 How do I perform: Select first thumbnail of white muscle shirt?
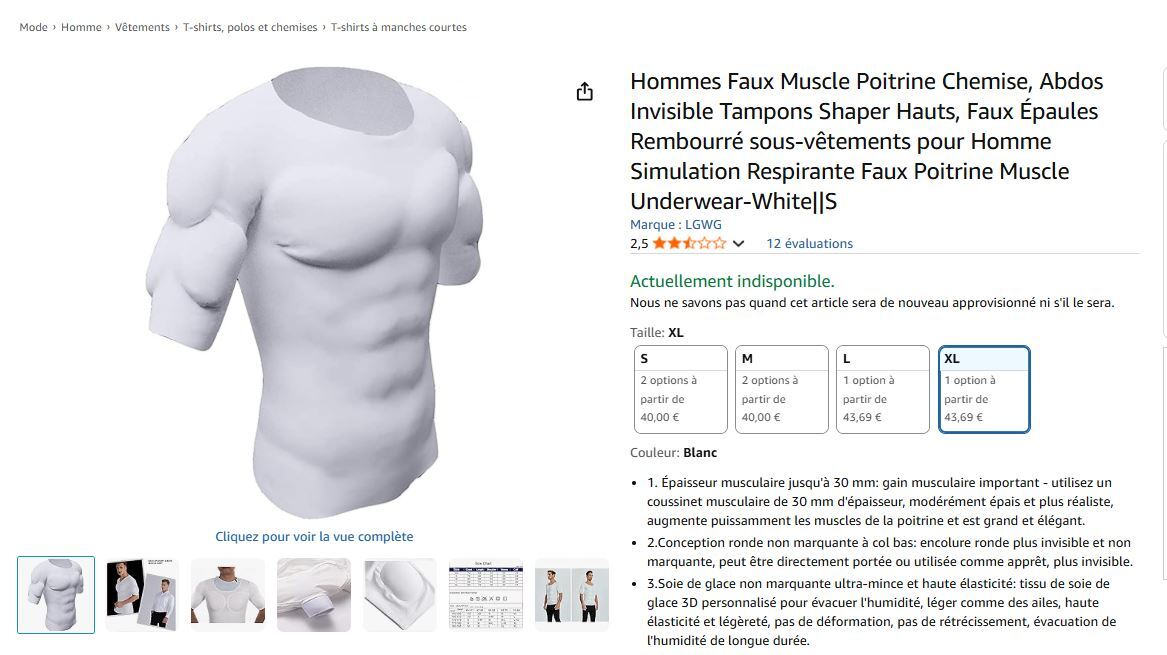(x=56, y=595)
